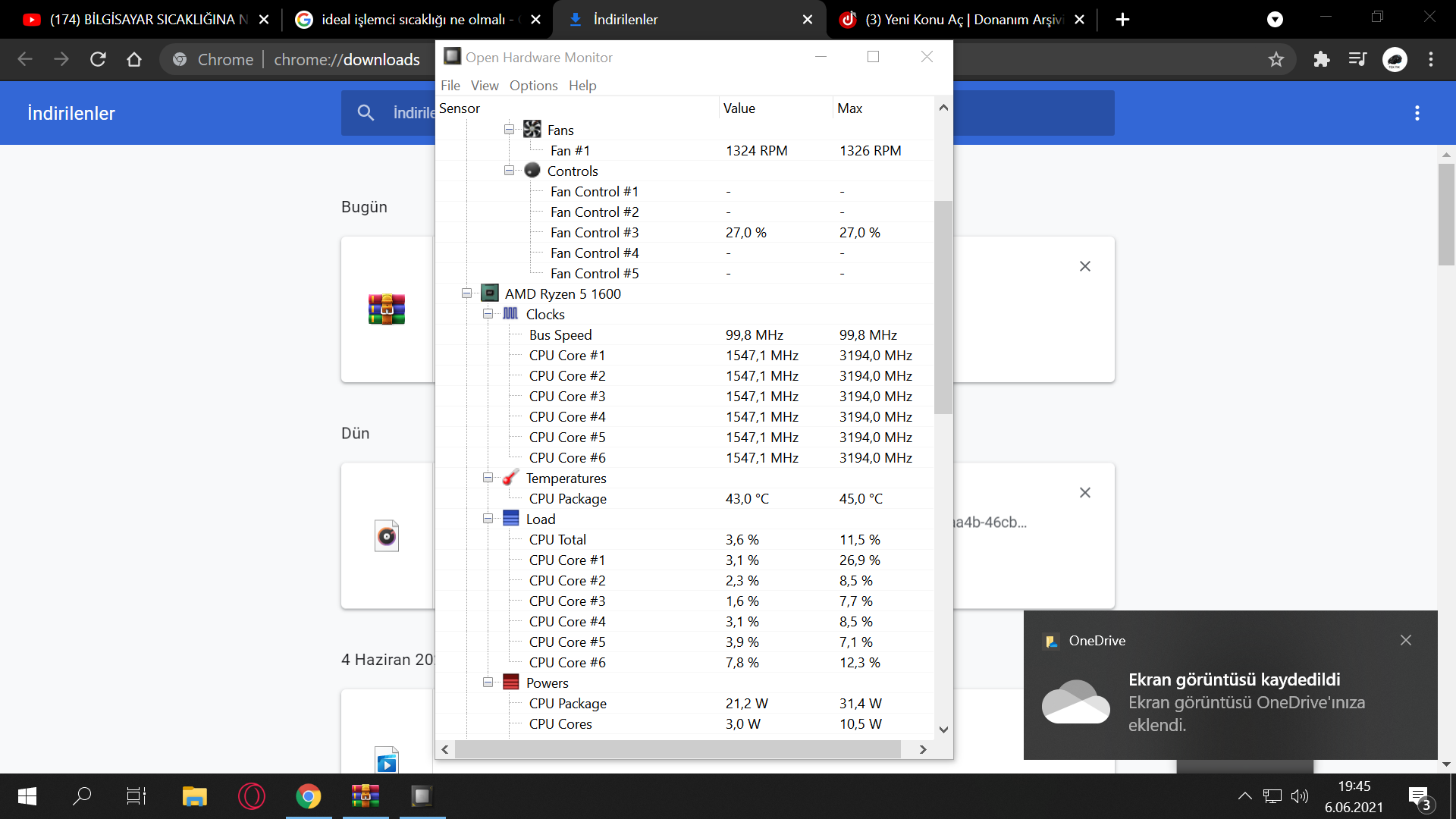1456x819 pixels.
Task: Select the CPU Cores power row
Action: 685,723
